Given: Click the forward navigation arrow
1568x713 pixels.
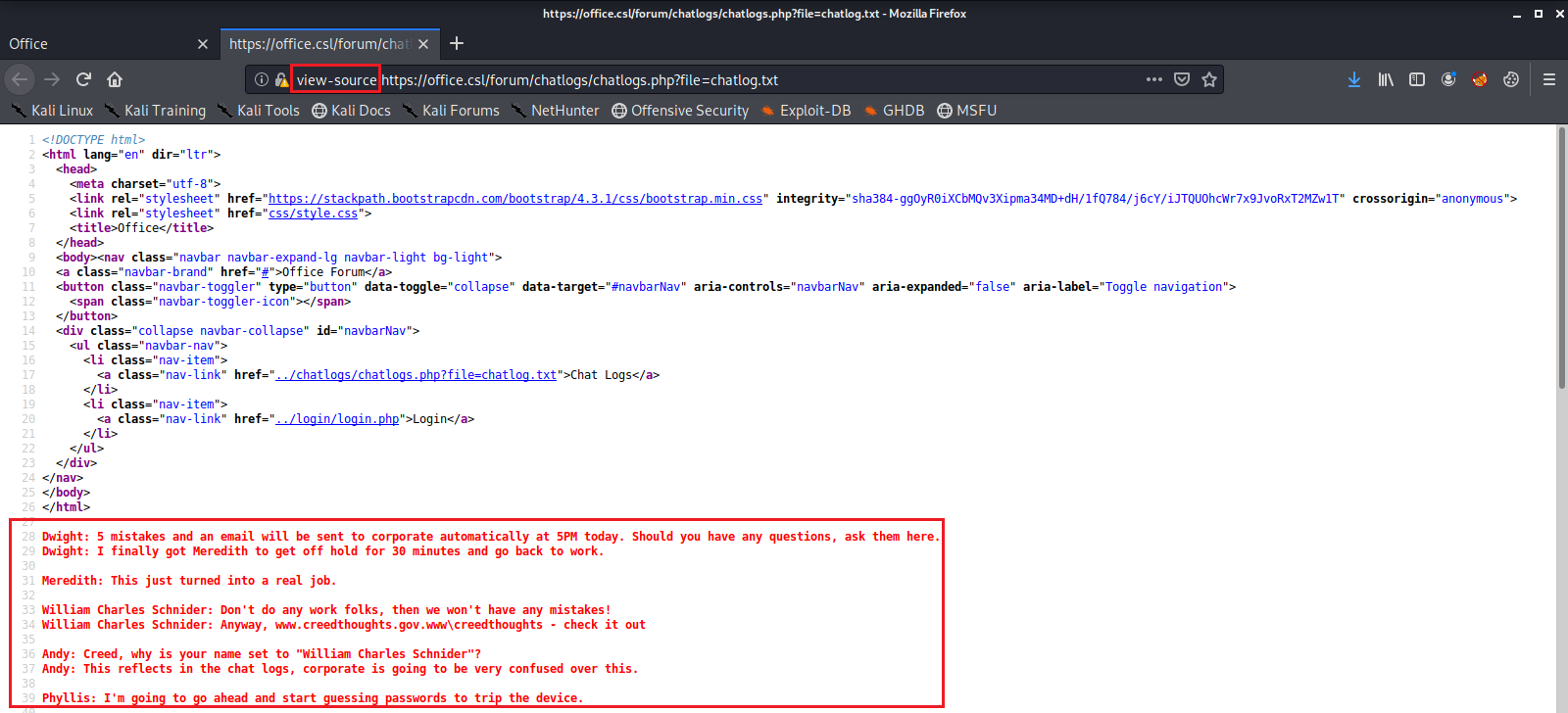Looking at the screenshot, I should tap(52, 79).
